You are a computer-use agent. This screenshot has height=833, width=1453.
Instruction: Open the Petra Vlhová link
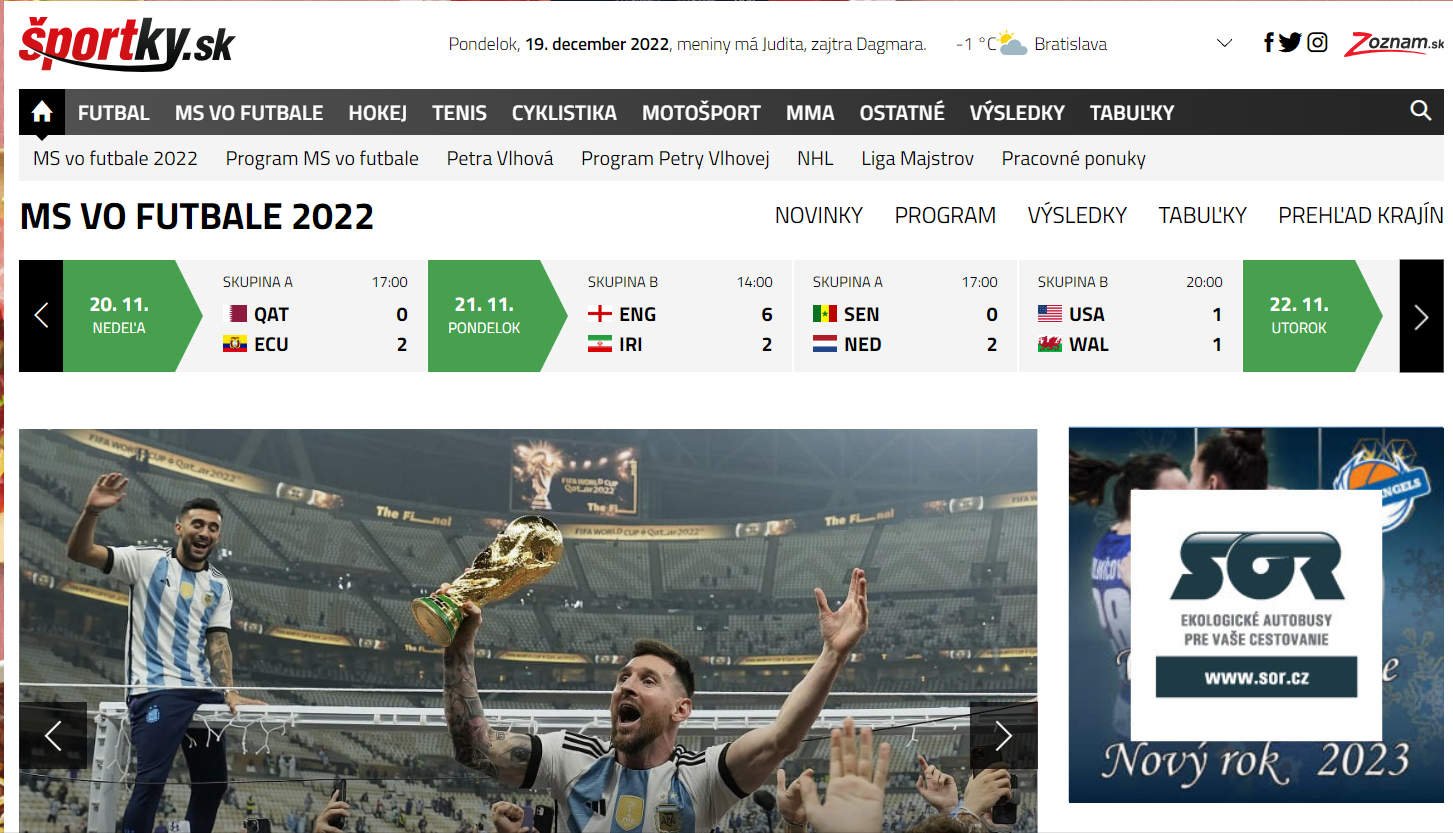point(499,158)
